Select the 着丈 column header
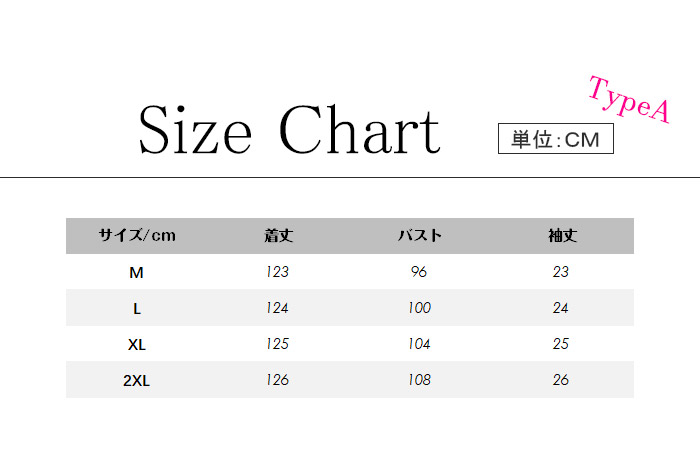 (278, 236)
